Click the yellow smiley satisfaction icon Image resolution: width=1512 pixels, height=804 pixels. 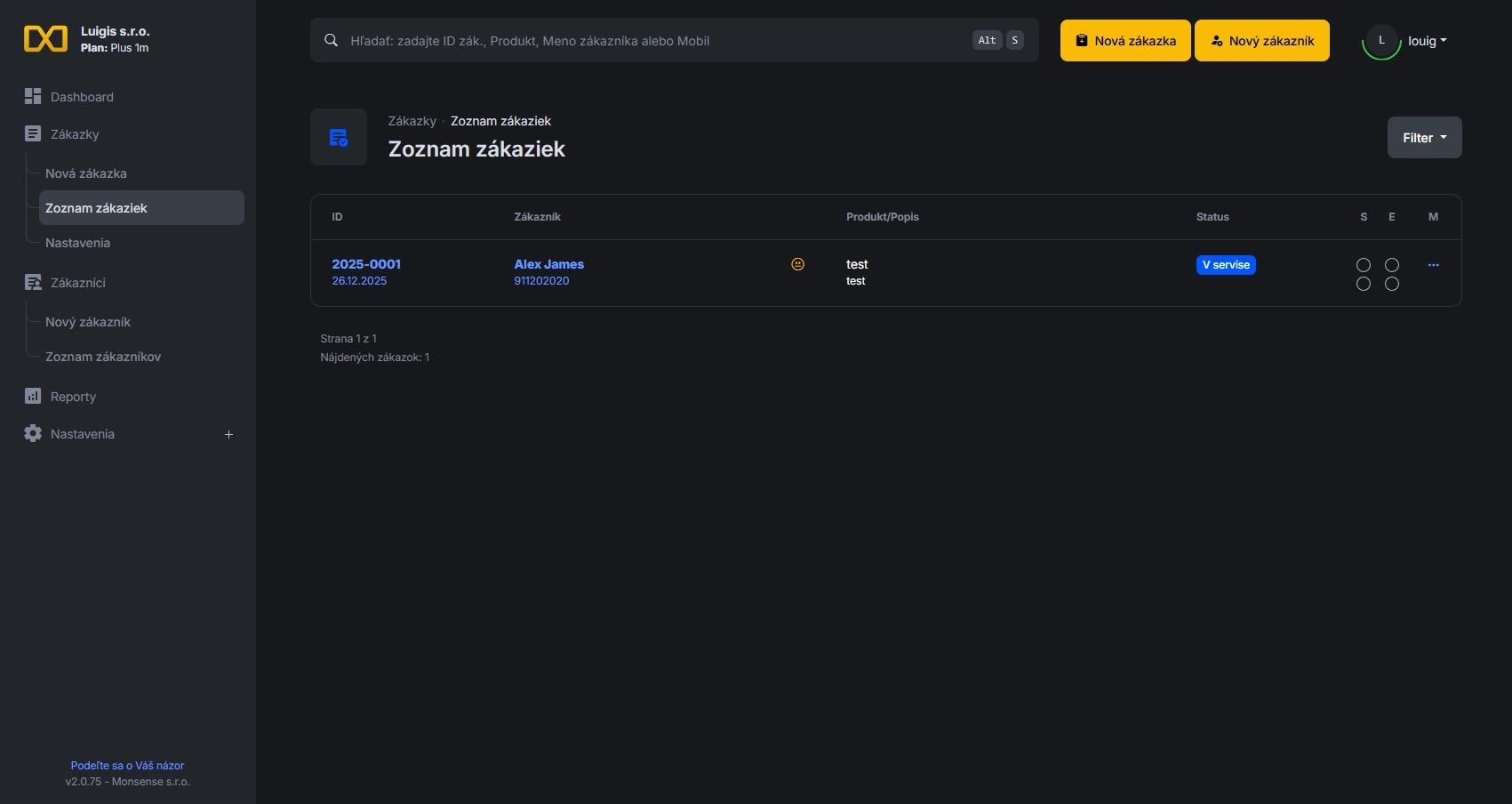[x=797, y=264]
